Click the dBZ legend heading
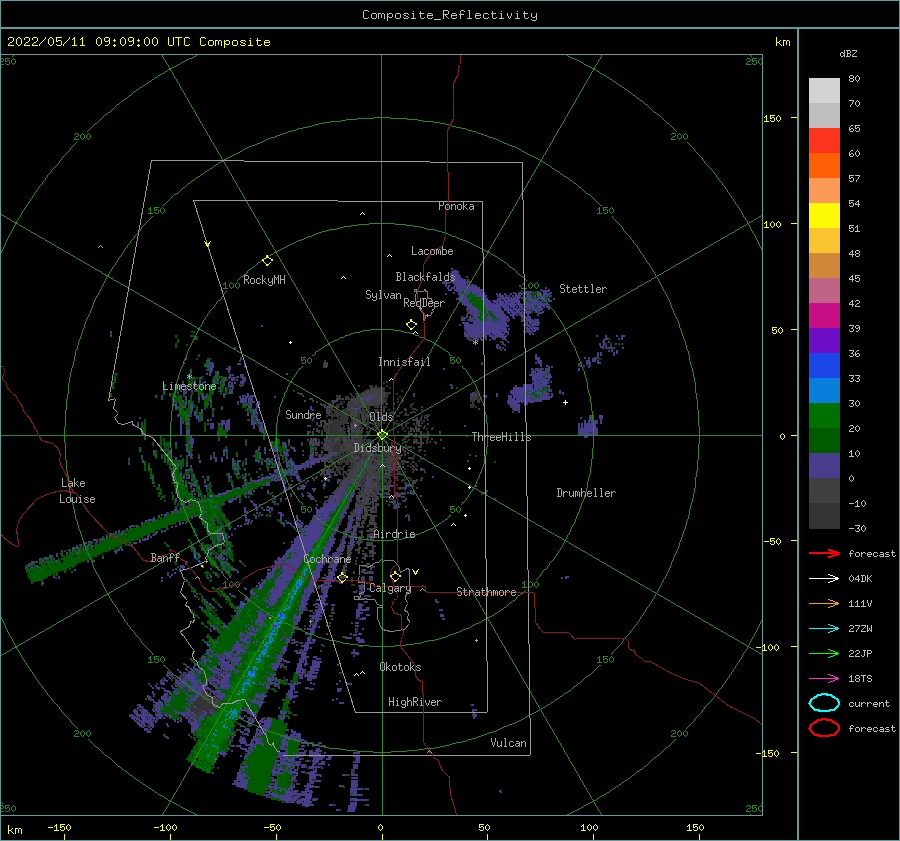 click(x=848, y=53)
